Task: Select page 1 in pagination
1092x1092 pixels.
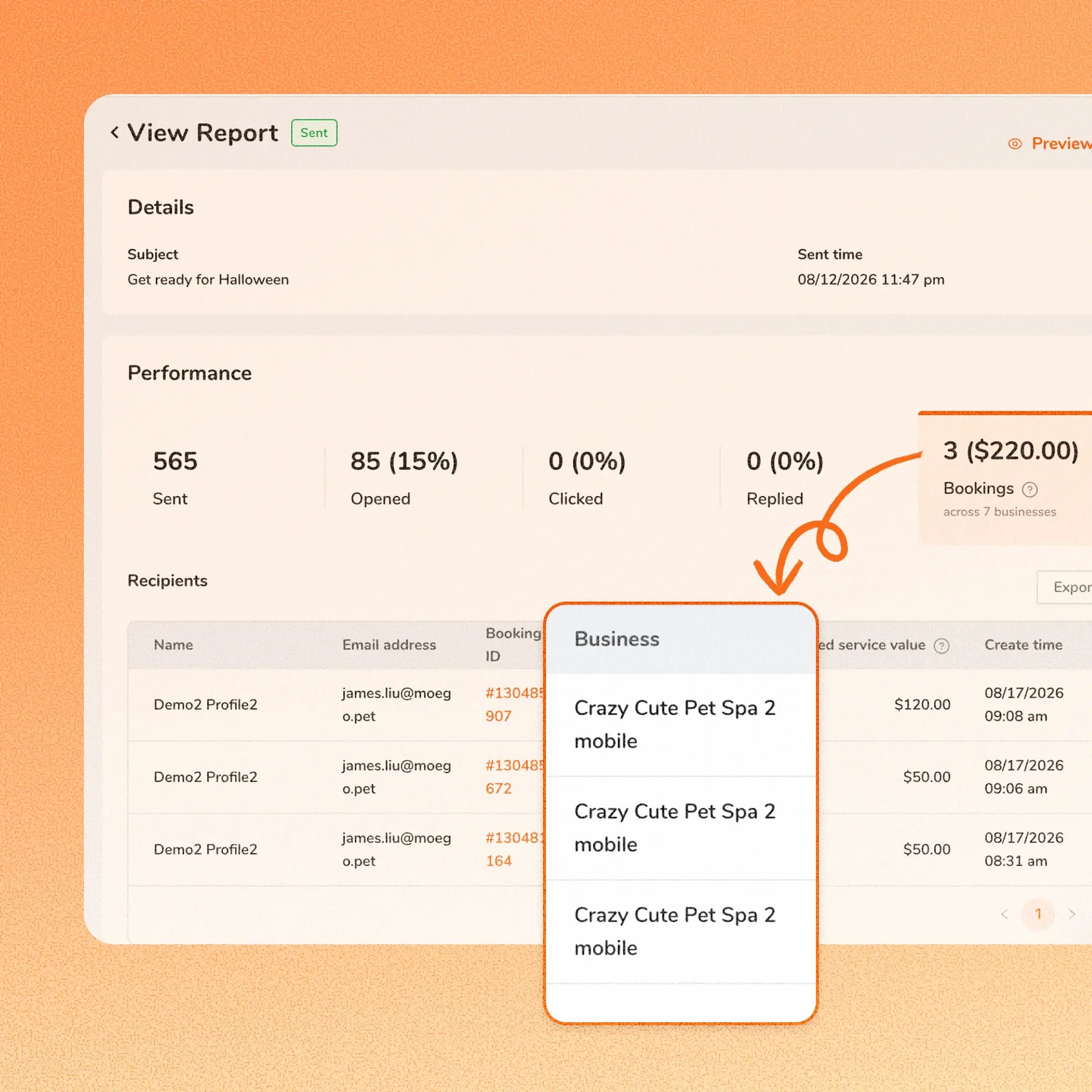Action: (x=1038, y=914)
